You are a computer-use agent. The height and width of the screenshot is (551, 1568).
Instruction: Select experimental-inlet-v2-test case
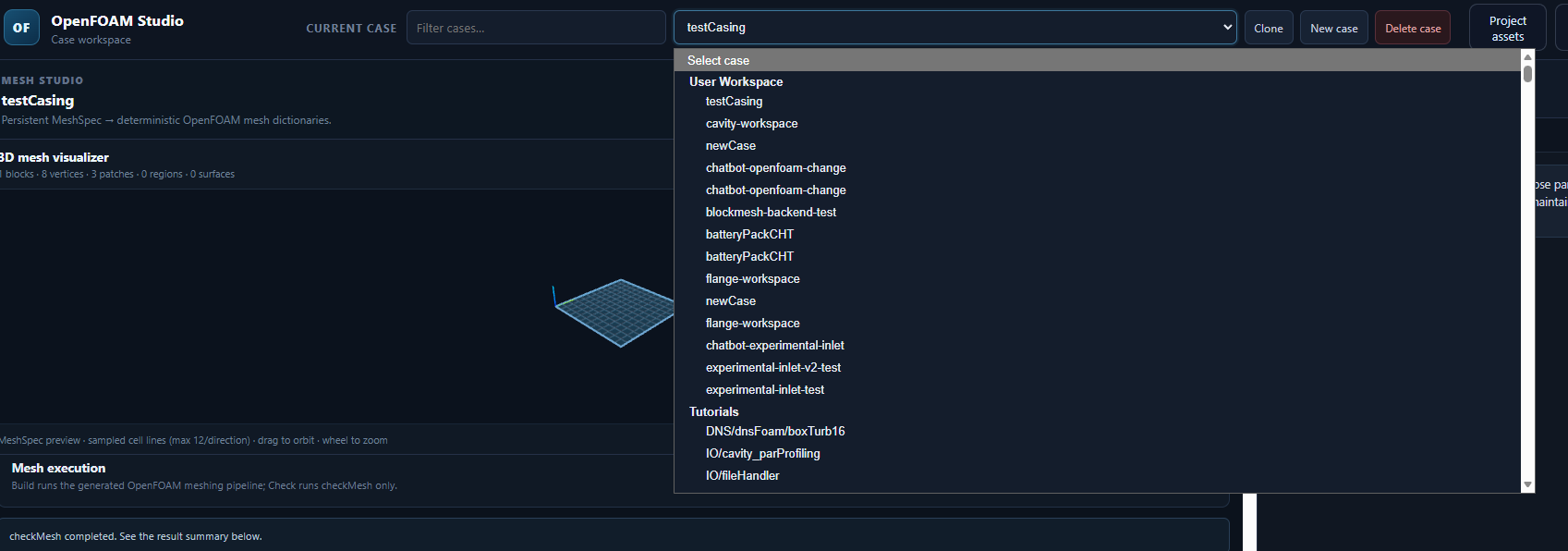click(1098, 367)
